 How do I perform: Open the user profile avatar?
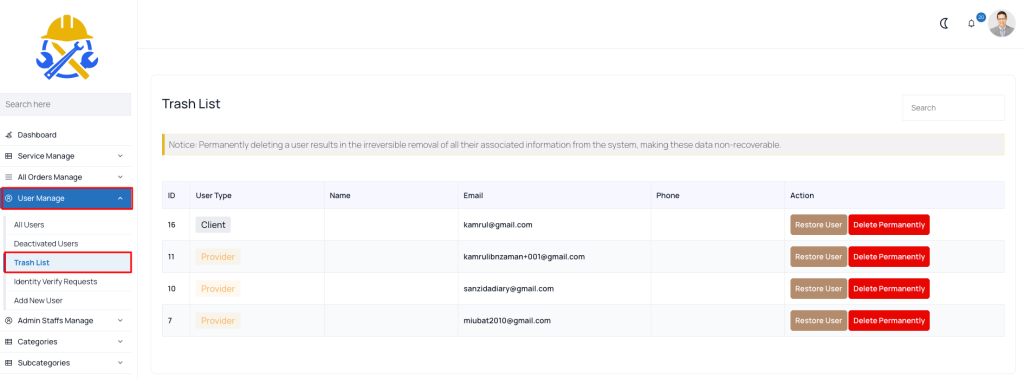click(x=1001, y=24)
